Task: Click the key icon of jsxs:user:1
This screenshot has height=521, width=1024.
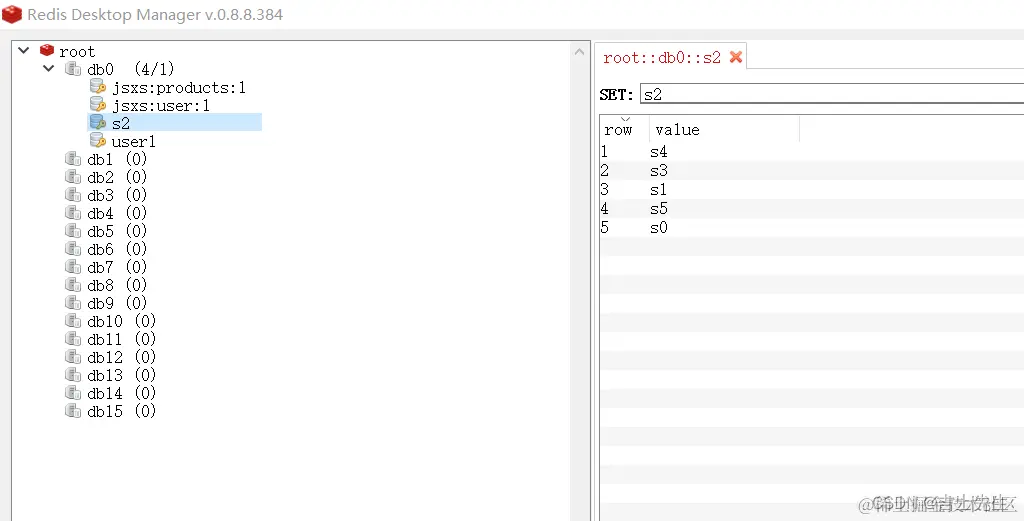Action: click(97, 104)
